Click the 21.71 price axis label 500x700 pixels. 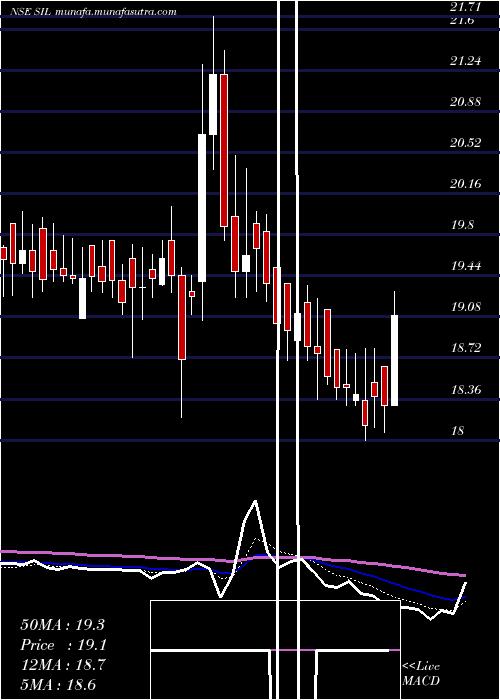466,7
